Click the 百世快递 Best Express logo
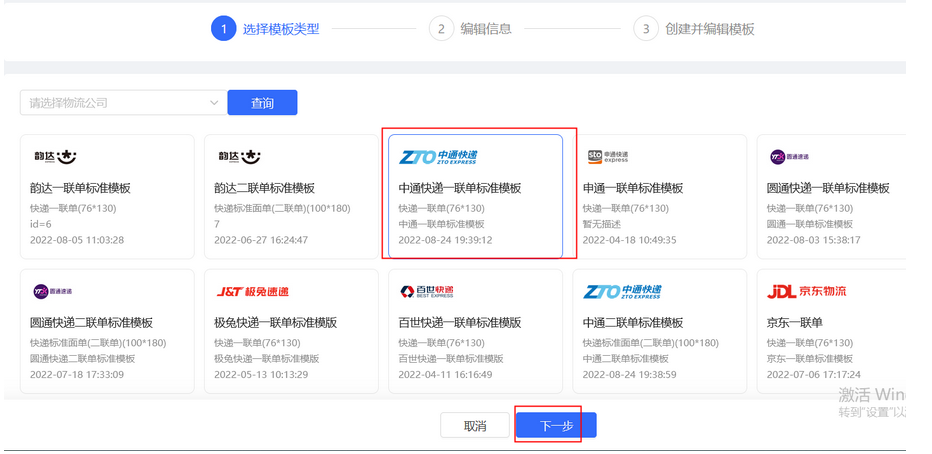Viewport: 932px width, 454px height. (427, 292)
